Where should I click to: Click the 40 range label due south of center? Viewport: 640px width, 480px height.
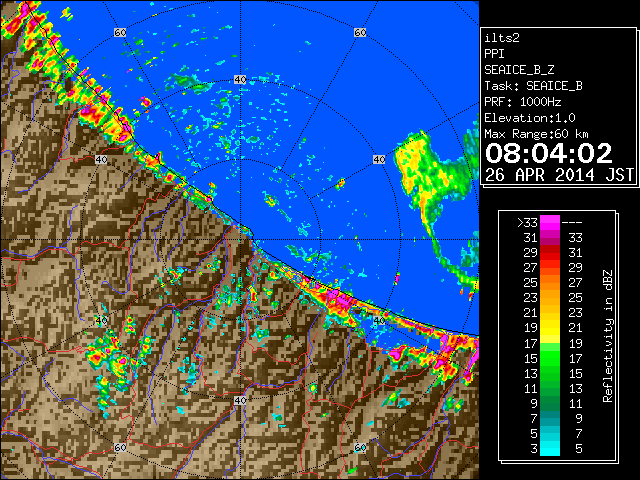240,400
